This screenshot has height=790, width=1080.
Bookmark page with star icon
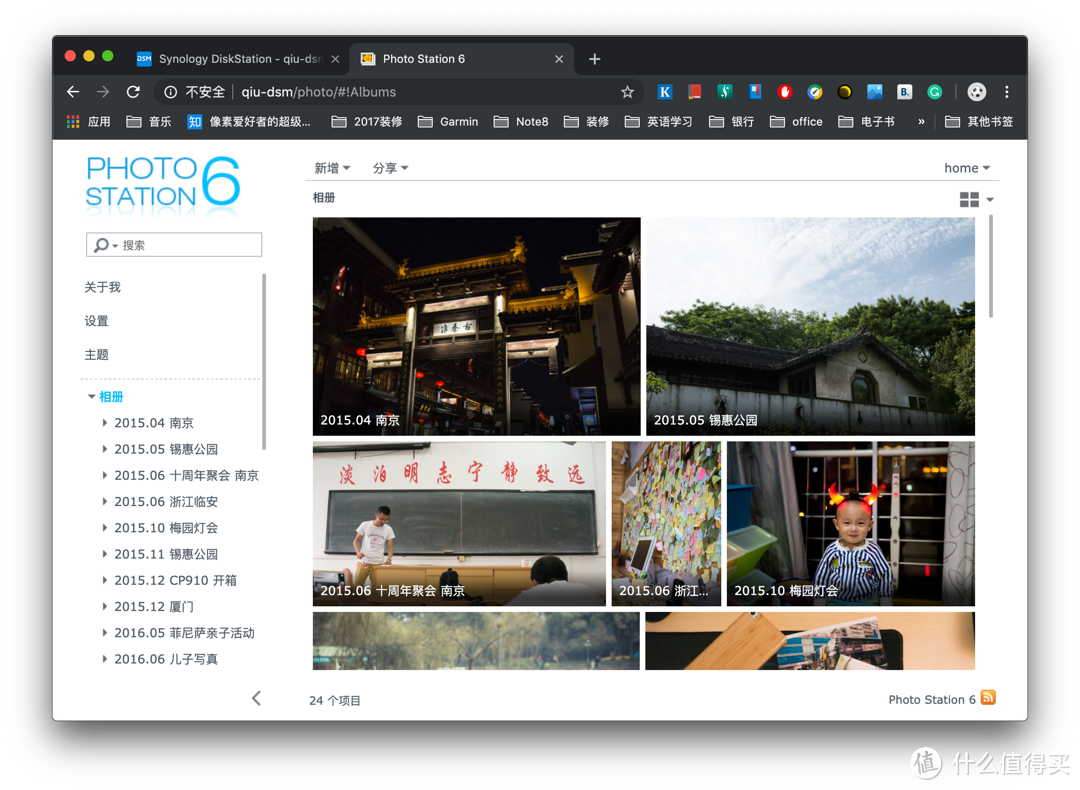click(x=627, y=92)
